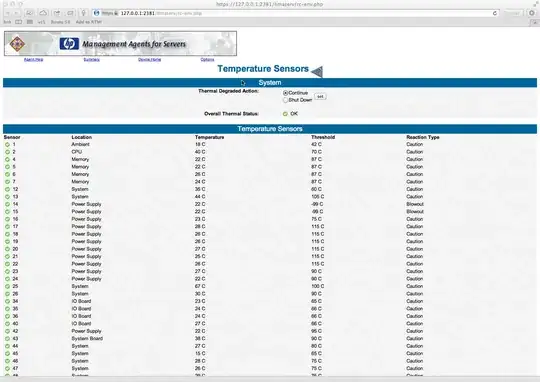
Task: Open the Agent Help link
Action: (x=33, y=60)
